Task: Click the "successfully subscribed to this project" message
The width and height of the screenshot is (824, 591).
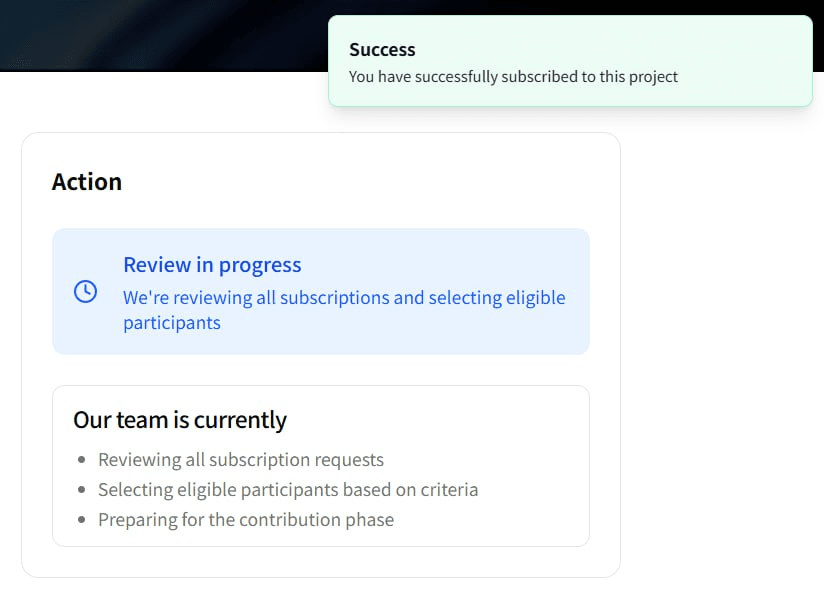Action: 513,77
